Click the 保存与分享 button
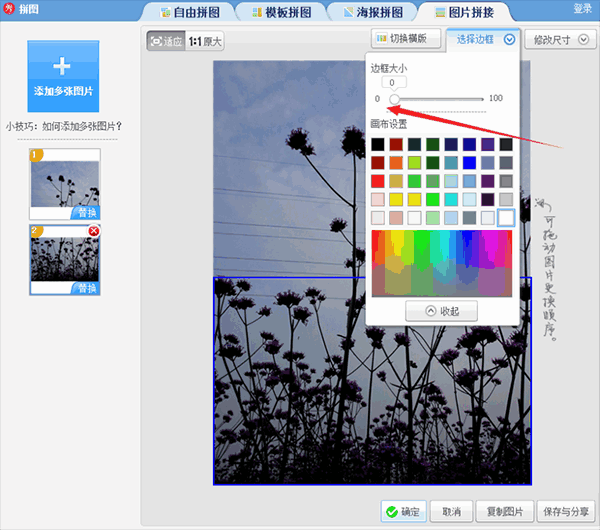600x530 pixels. click(566, 511)
